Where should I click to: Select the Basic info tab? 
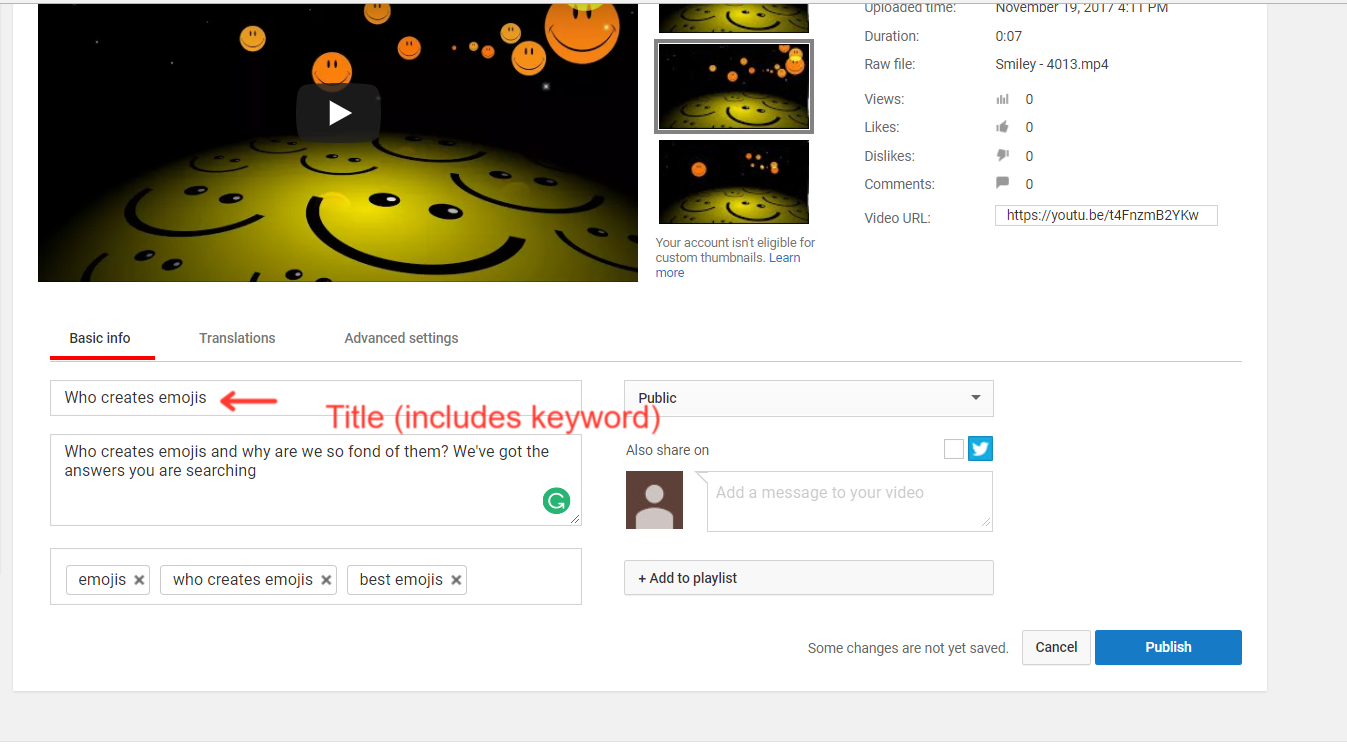(x=100, y=338)
